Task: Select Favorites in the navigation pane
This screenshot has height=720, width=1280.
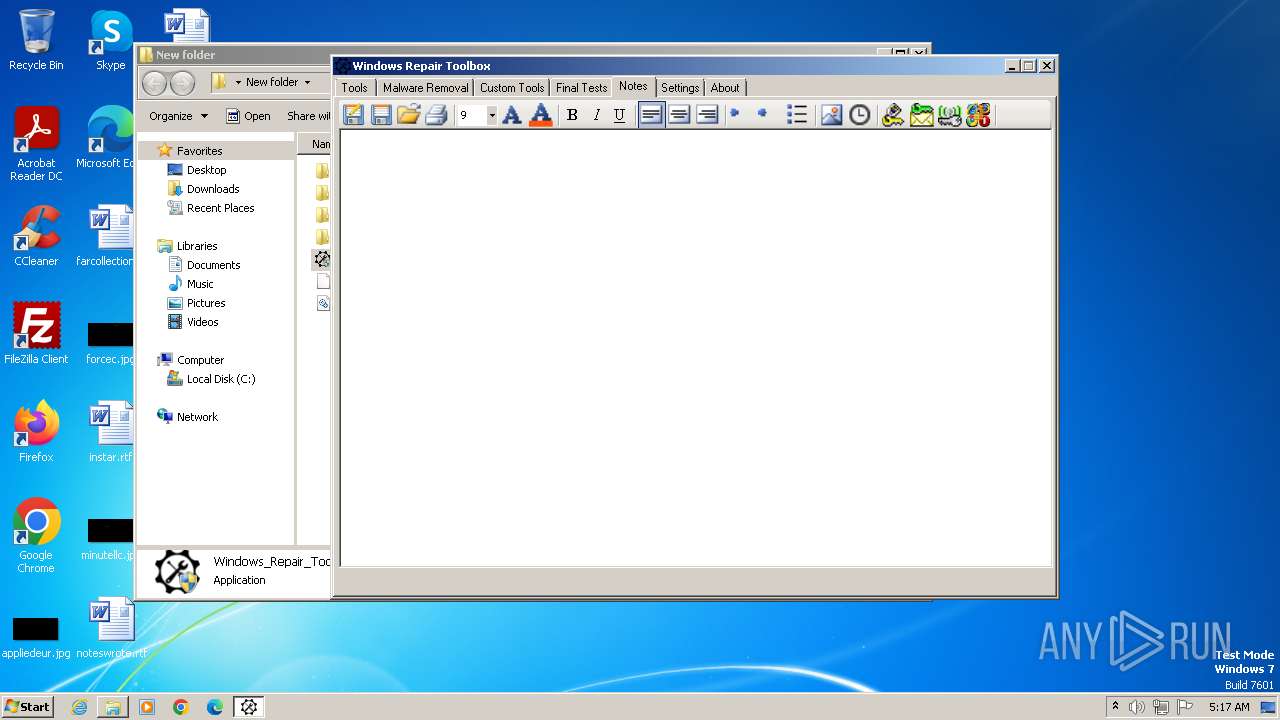Action: [199, 151]
